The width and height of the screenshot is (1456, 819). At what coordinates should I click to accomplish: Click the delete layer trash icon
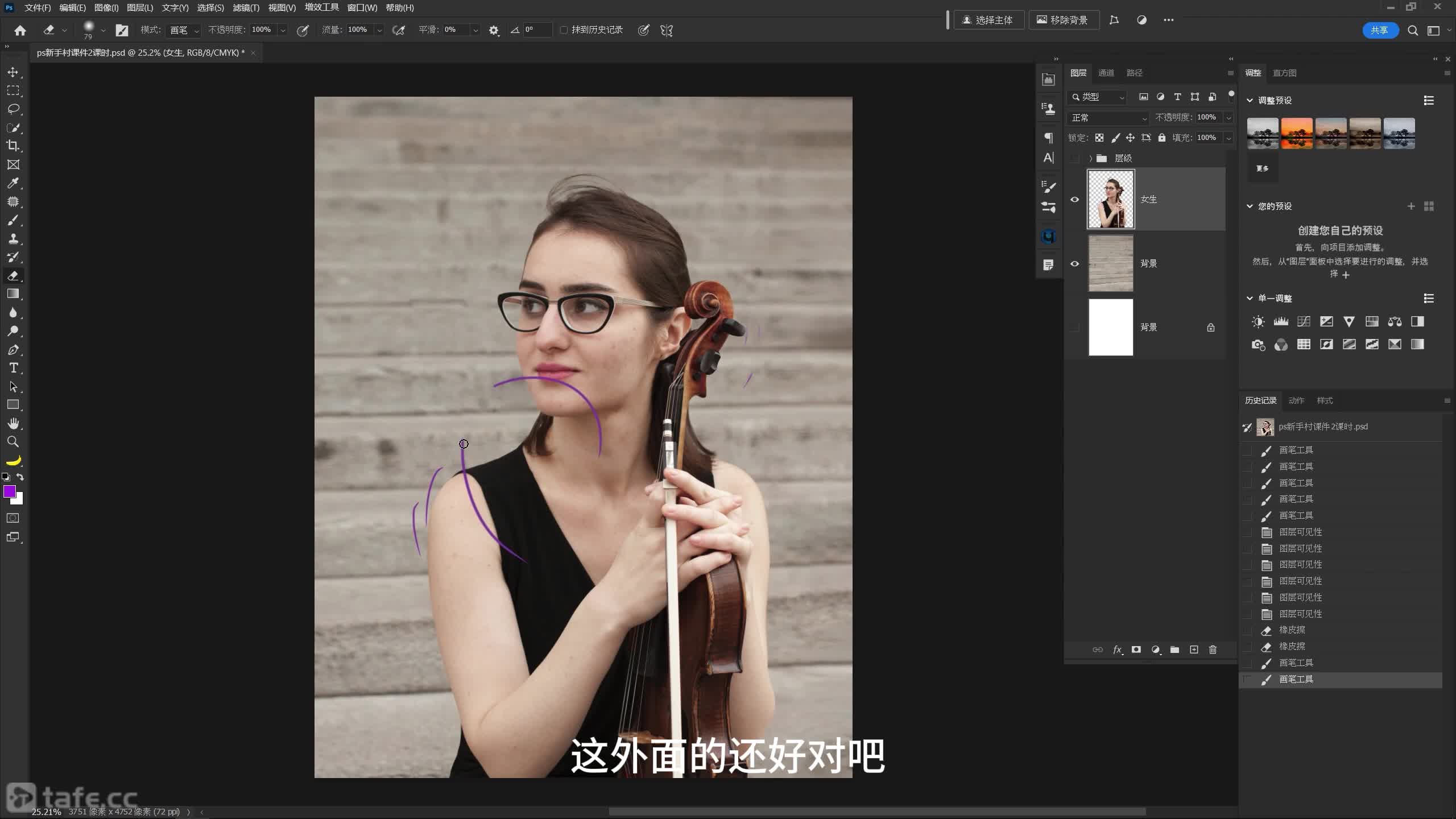[1213, 650]
